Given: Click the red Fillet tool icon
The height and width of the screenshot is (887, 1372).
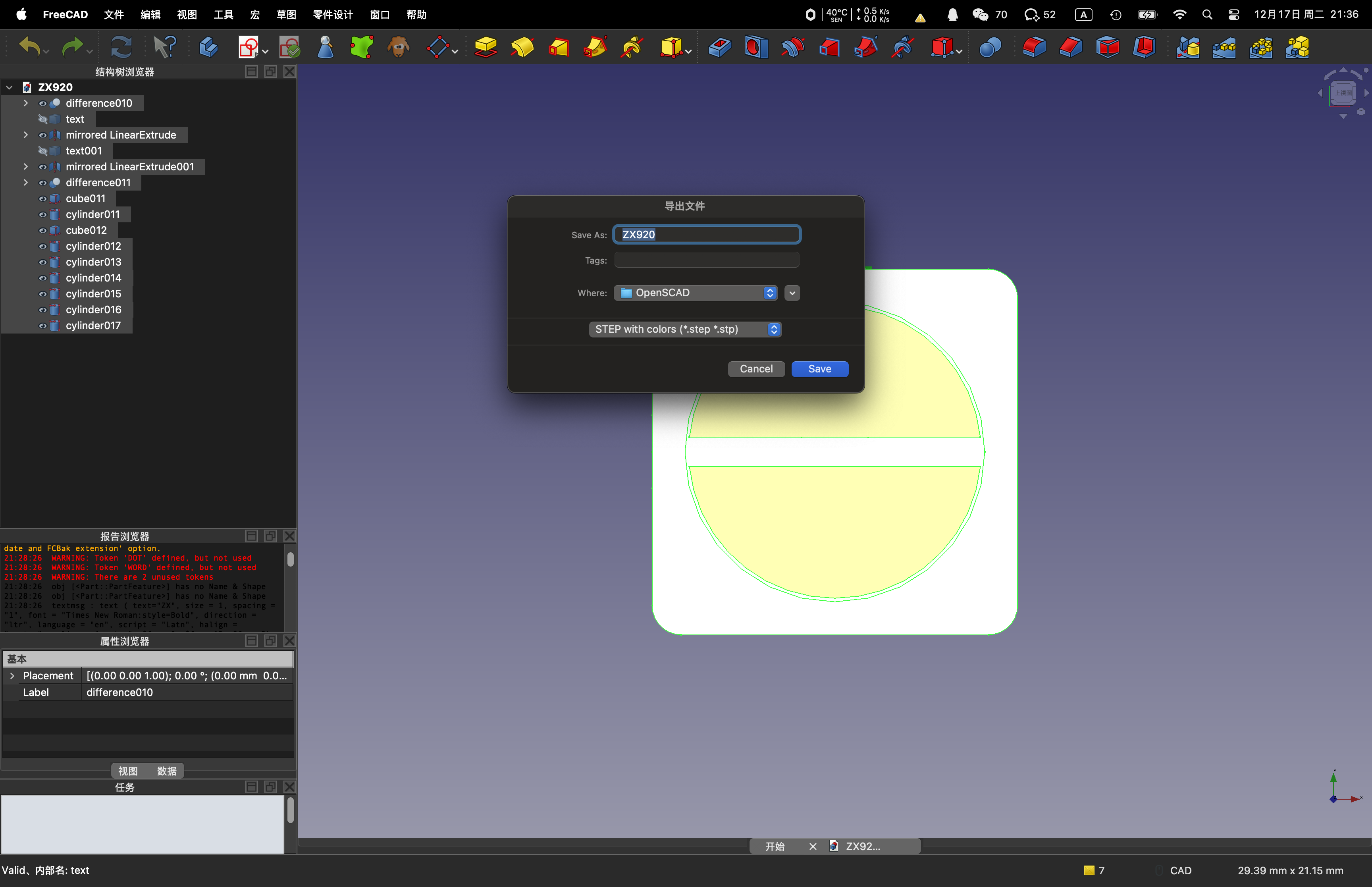Looking at the screenshot, I should pos(1034,47).
